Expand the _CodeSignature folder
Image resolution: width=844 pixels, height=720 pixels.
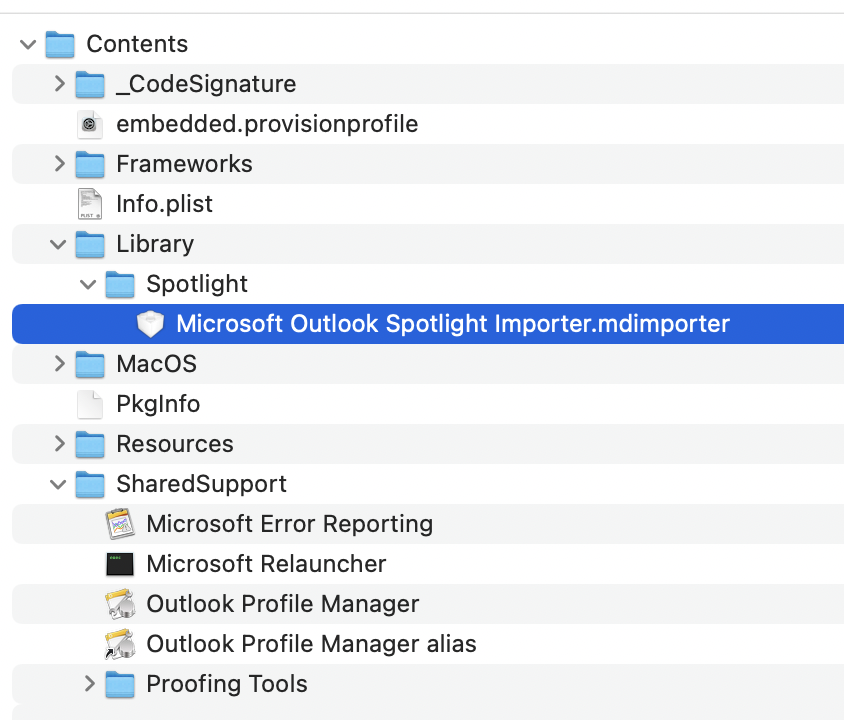(60, 84)
